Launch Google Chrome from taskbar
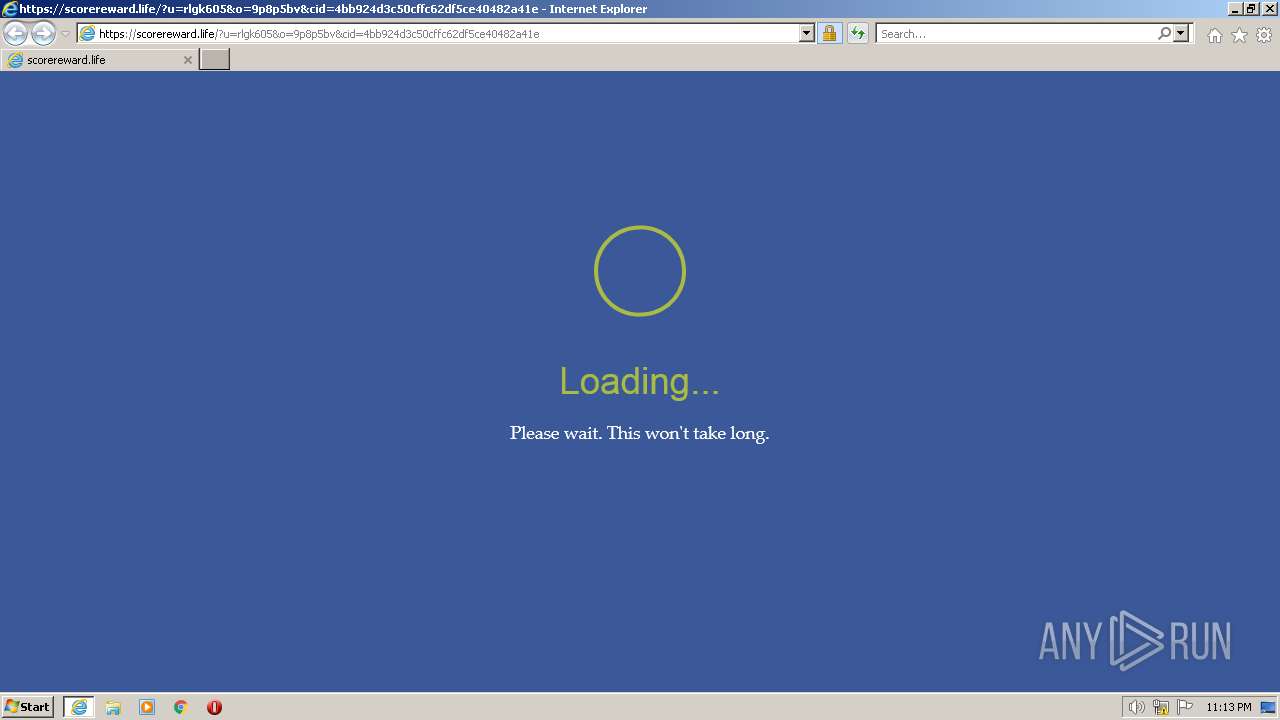Screen dimensions: 1280x720 point(181,707)
